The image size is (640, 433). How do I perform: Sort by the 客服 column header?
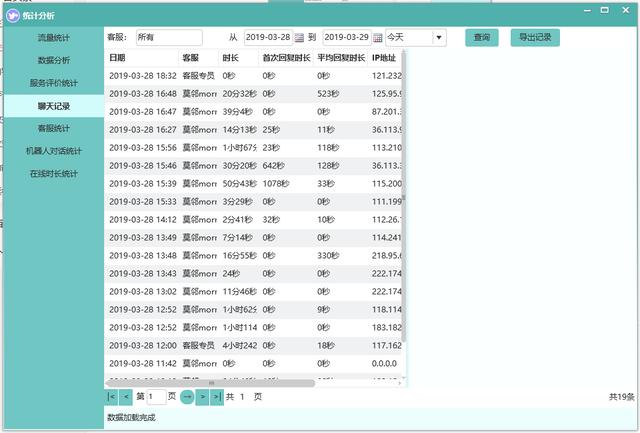(x=198, y=58)
